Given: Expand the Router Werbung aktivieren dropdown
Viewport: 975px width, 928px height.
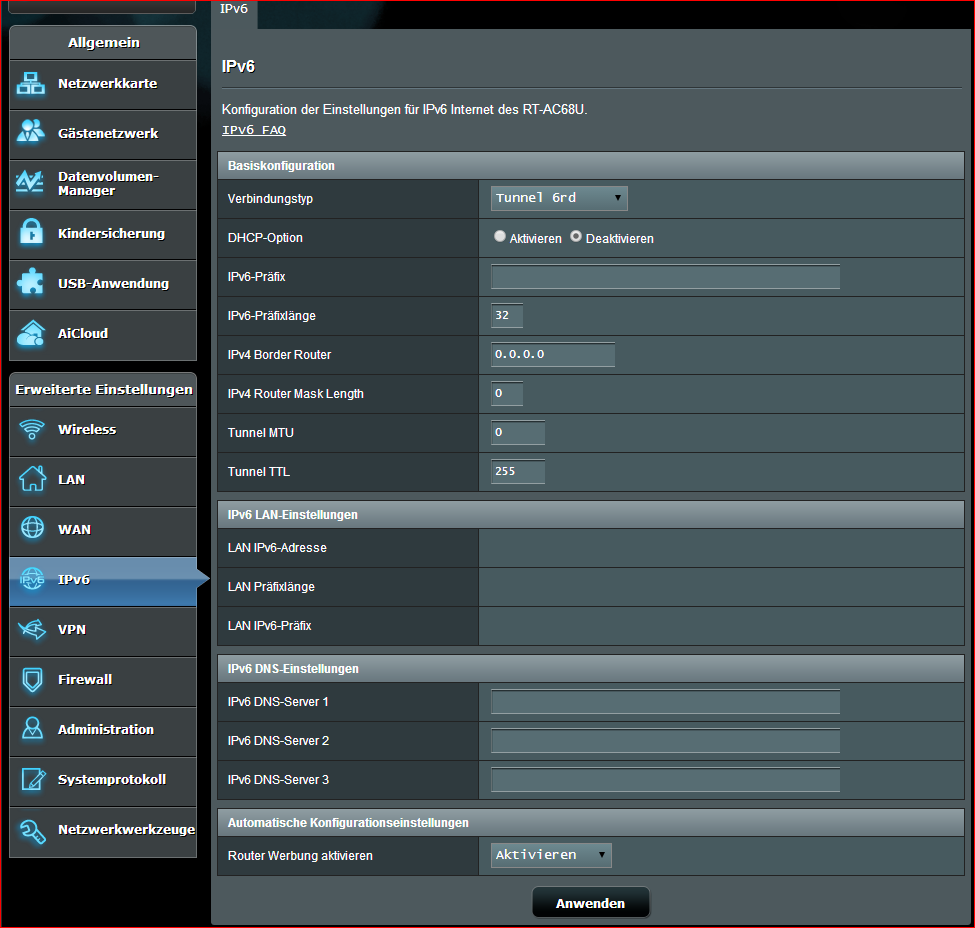Looking at the screenshot, I should tap(551, 855).
